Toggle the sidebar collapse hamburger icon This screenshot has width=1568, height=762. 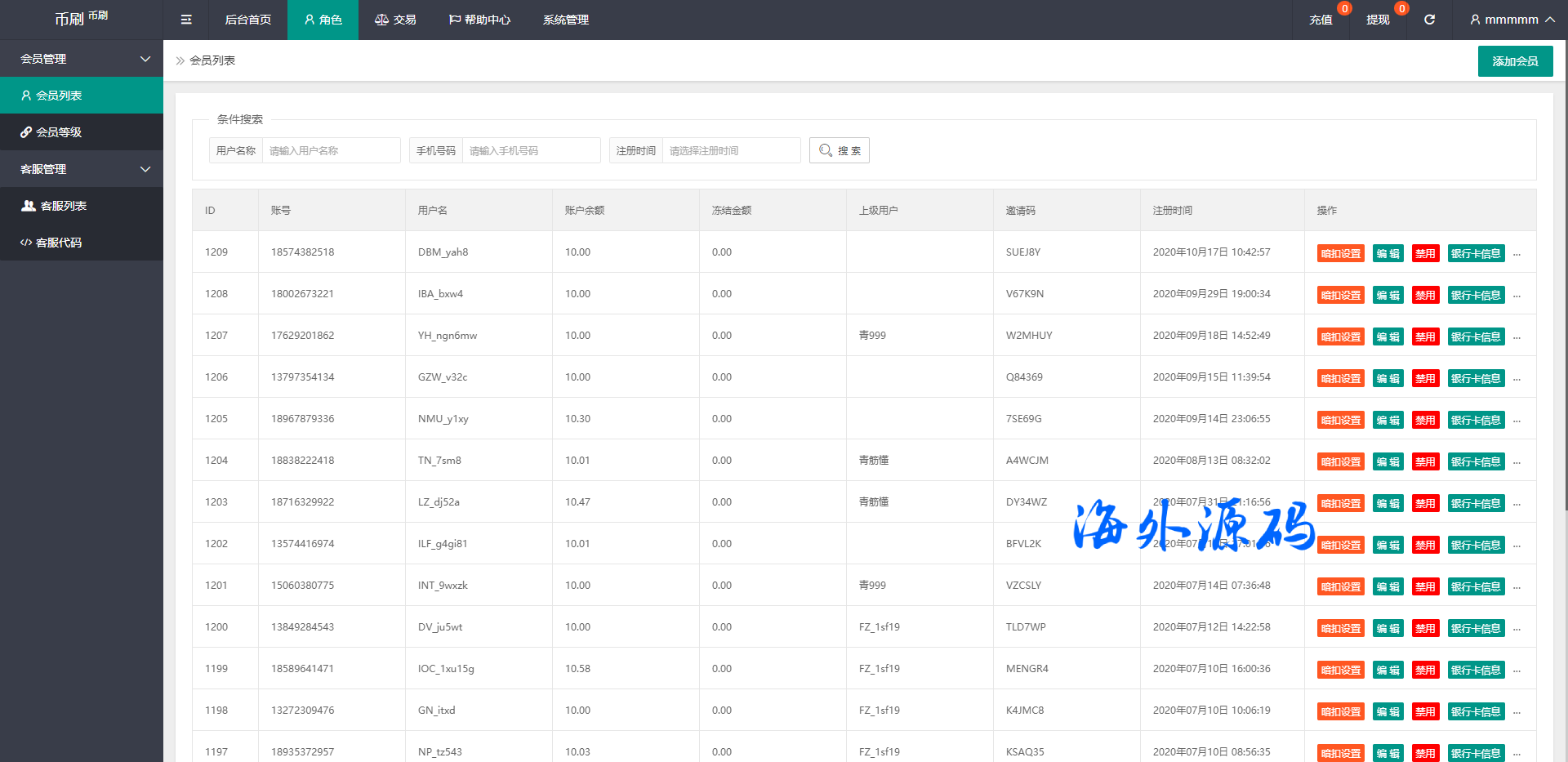[186, 20]
